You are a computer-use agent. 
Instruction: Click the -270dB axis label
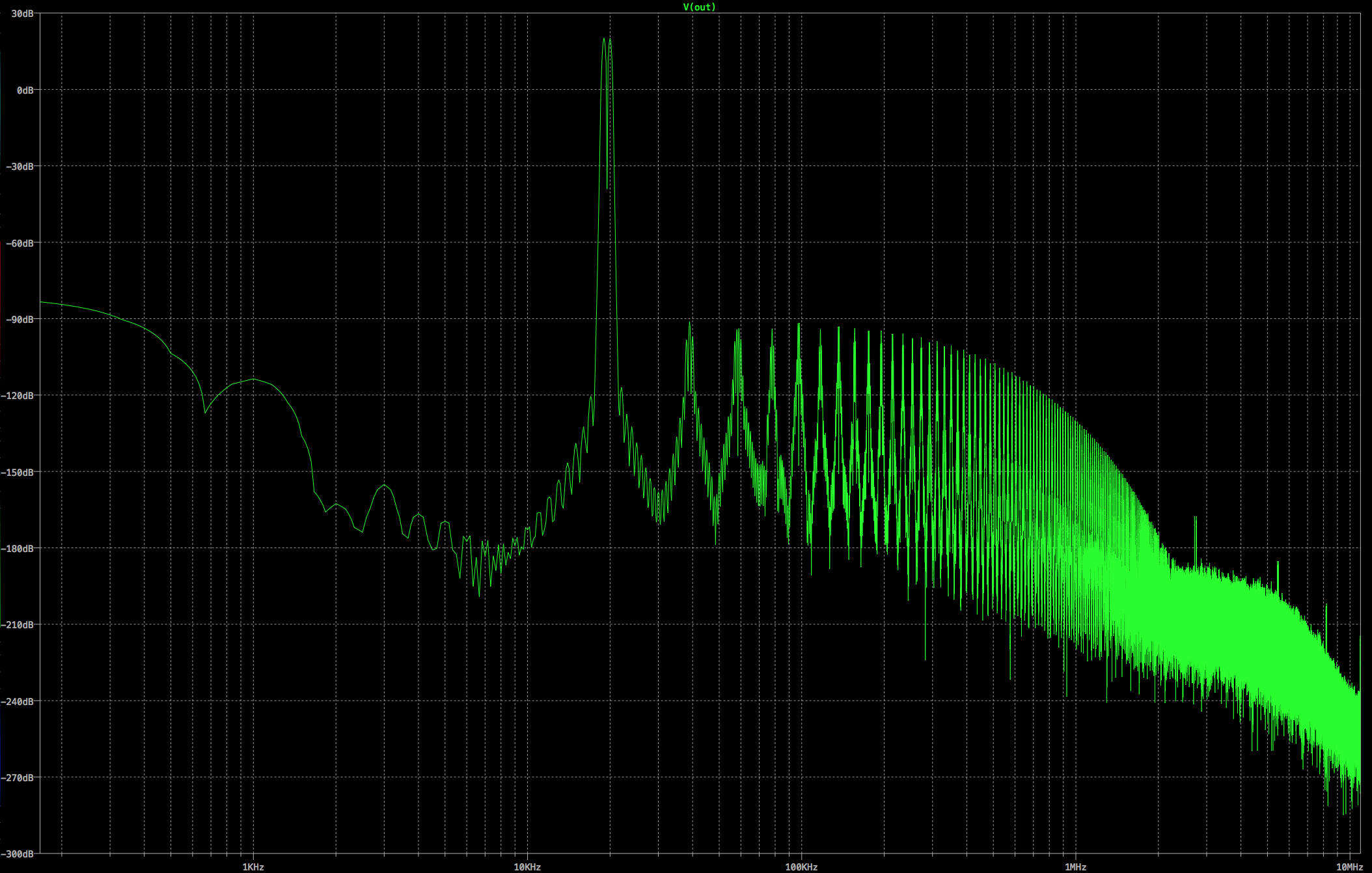click(x=18, y=777)
